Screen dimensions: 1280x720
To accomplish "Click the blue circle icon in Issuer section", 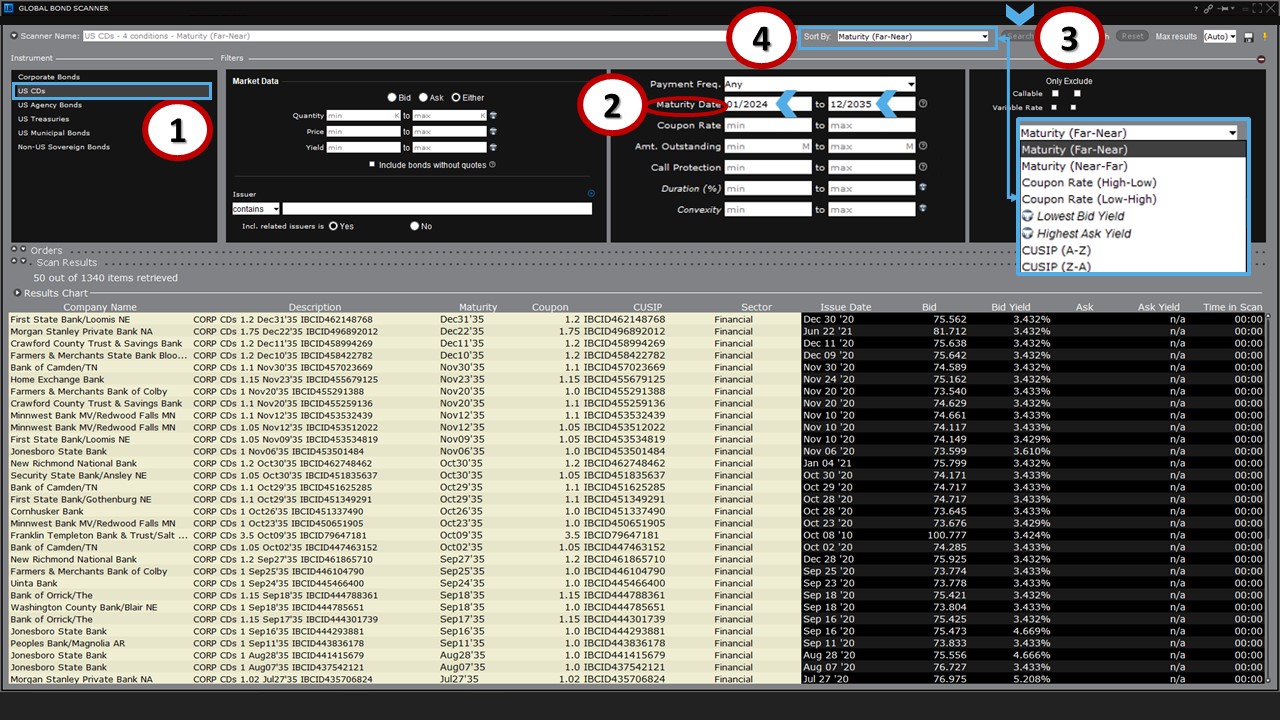I will [591, 193].
